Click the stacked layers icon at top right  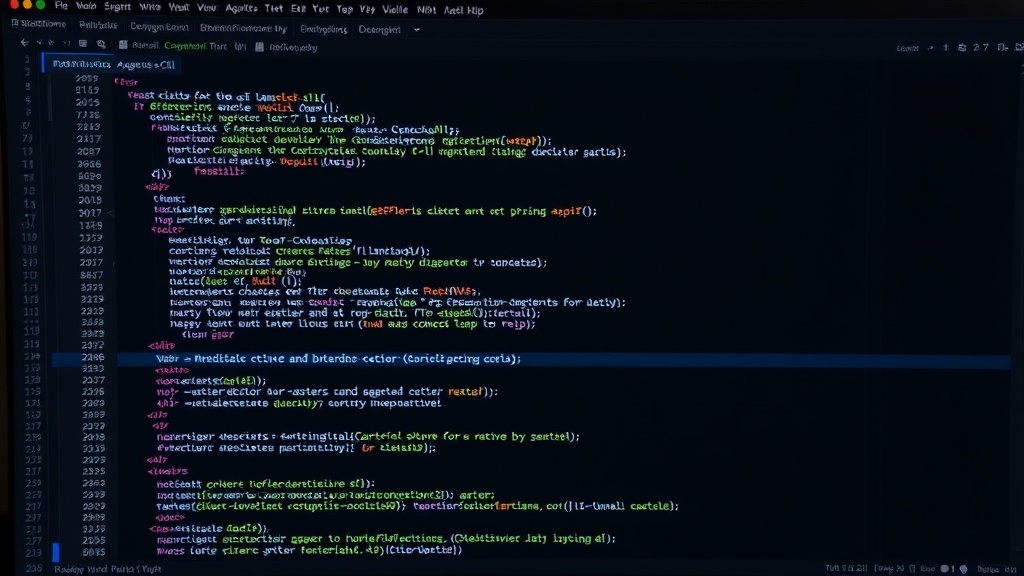962,48
